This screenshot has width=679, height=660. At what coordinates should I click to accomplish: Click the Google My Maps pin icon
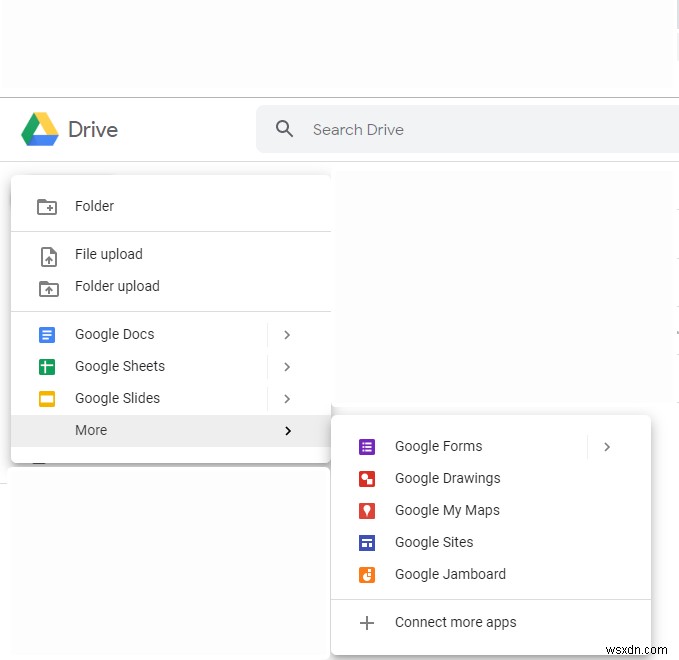pos(367,511)
